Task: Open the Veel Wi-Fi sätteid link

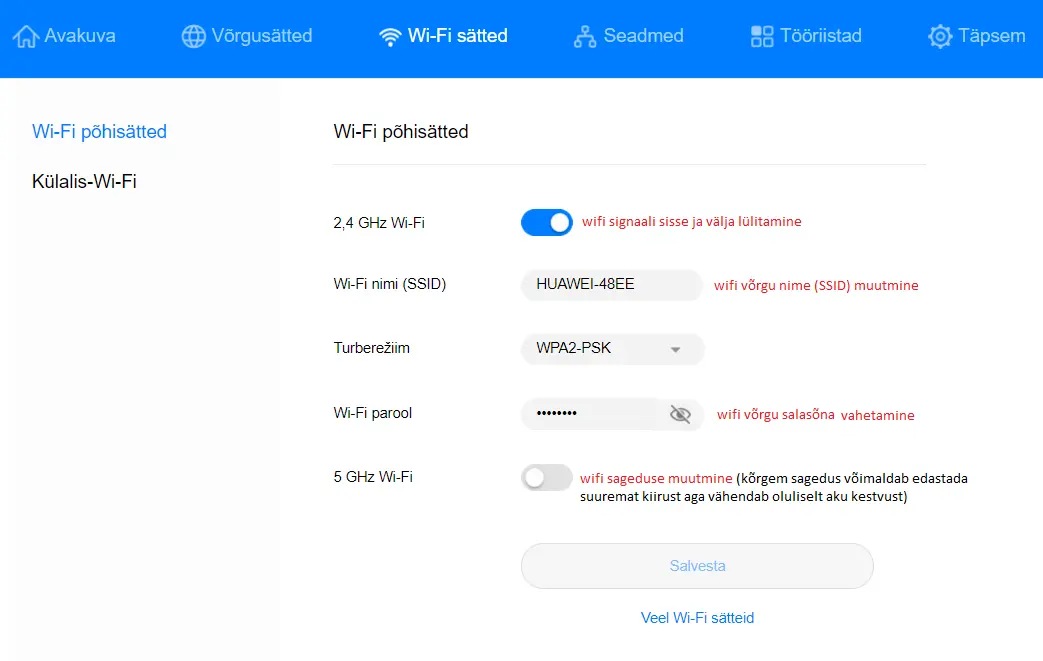Action: point(697,618)
